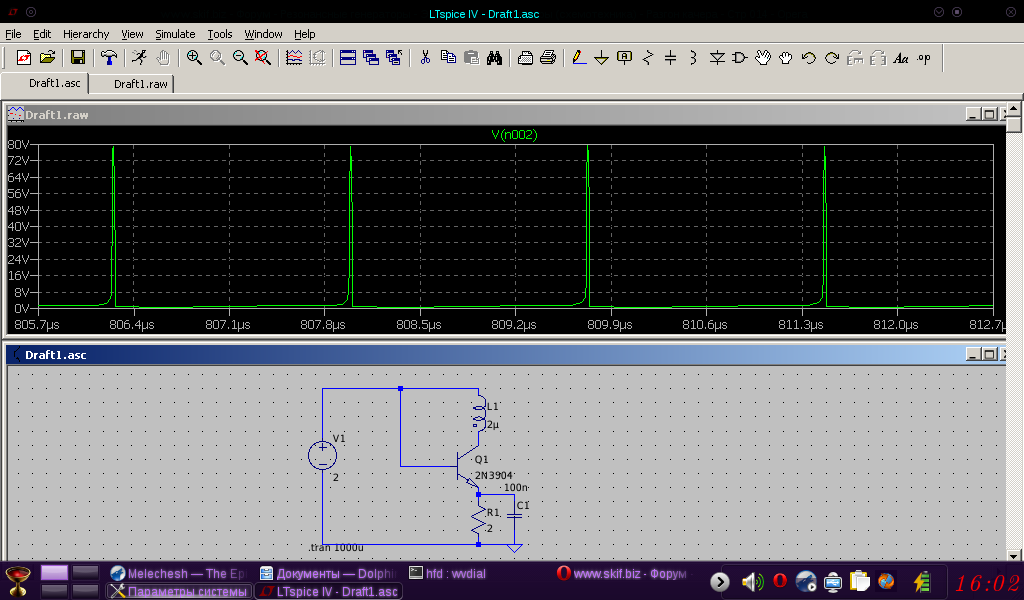This screenshot has width=1024, height=600.
Task: Save the schematic with the floppy disk icon
Action: pos(77,57)
